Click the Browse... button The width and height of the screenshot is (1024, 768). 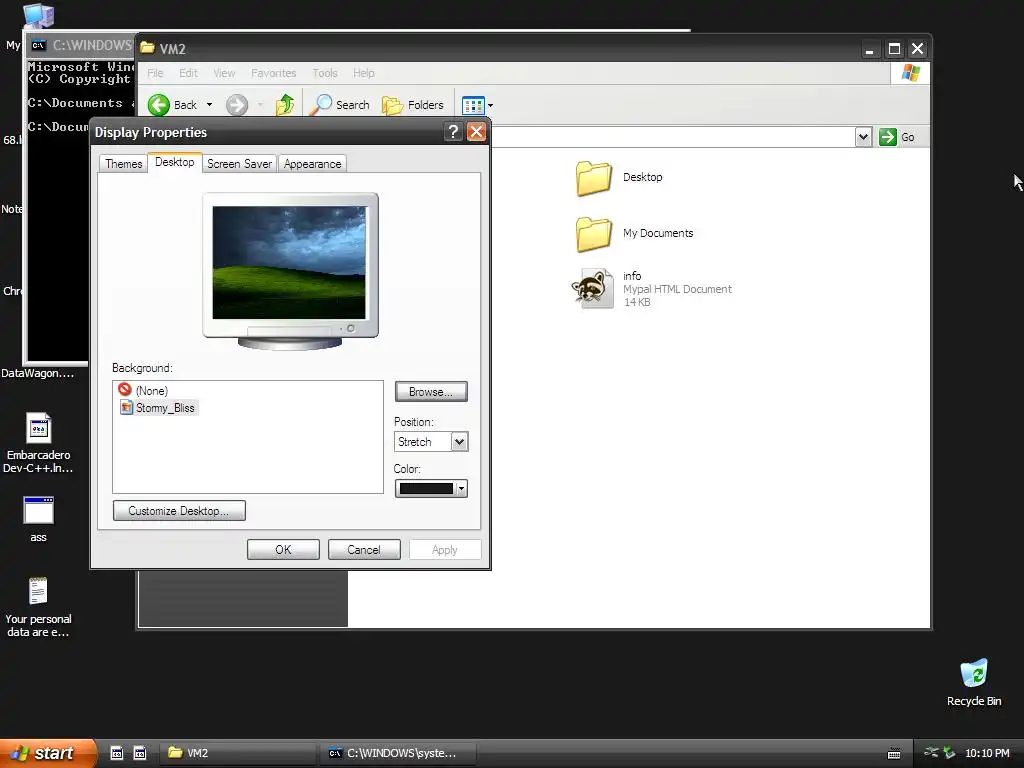(x=431, y=392)
